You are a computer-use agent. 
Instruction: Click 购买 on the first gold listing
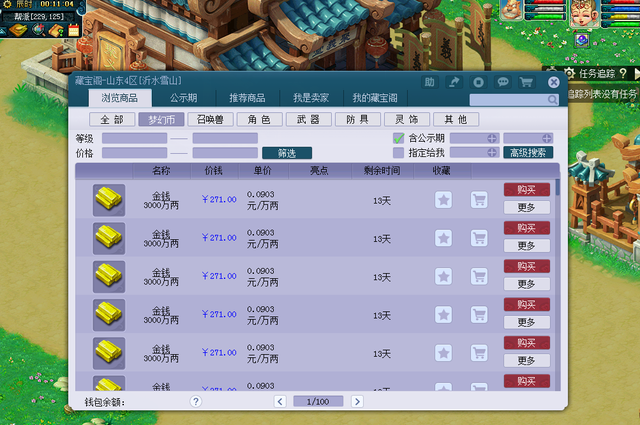click(526, 189)
